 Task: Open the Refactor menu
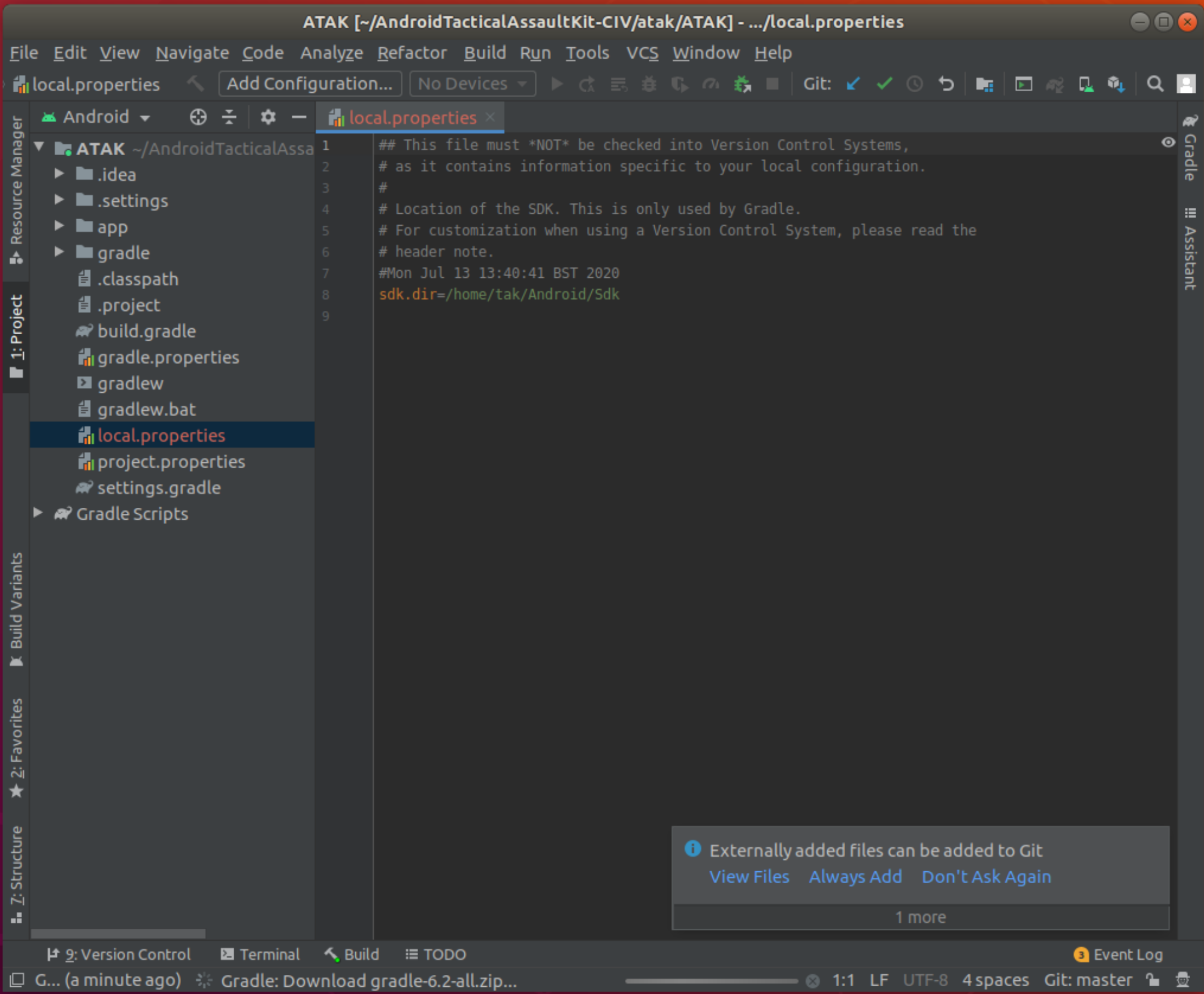click(412, 53)
